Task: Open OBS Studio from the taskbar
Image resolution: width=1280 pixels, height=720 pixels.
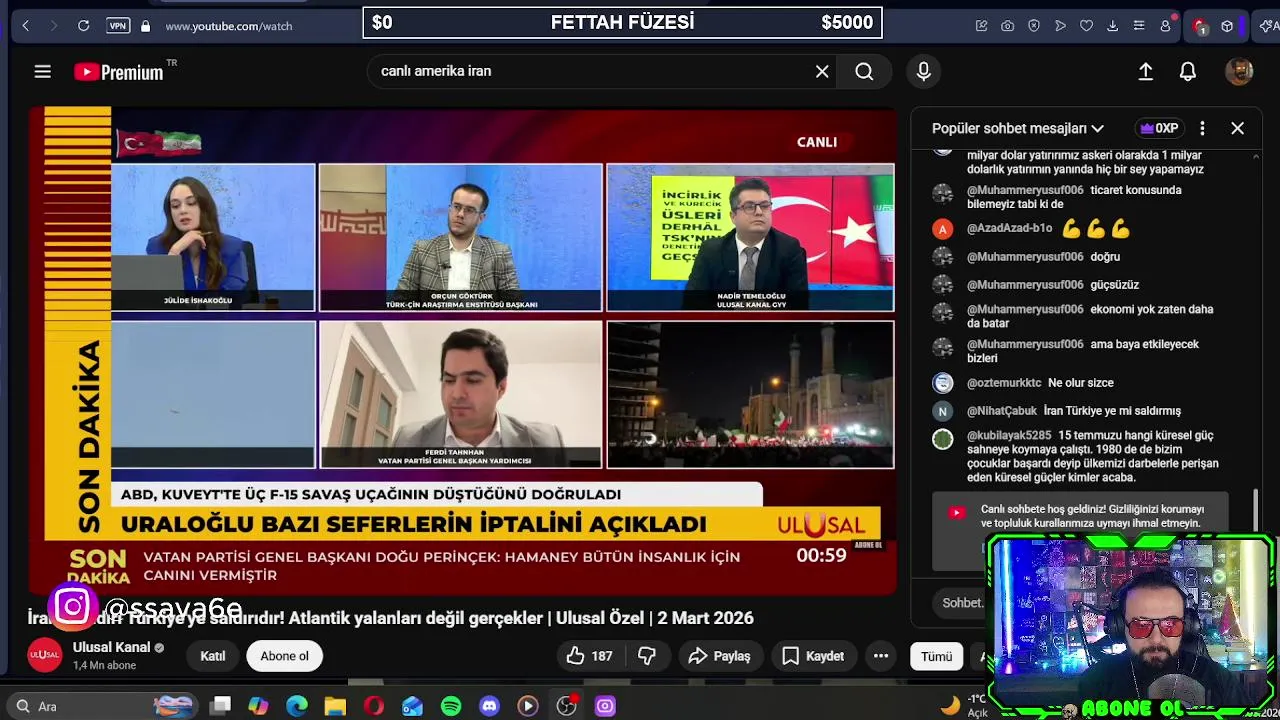Action: coord(567,706)
